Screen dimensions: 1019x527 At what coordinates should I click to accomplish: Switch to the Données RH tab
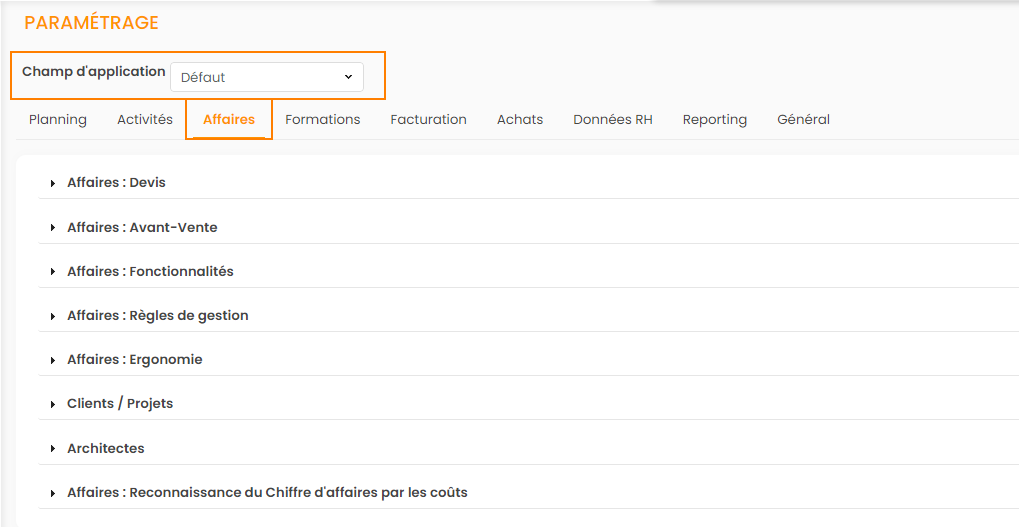[x=612, y=119]
